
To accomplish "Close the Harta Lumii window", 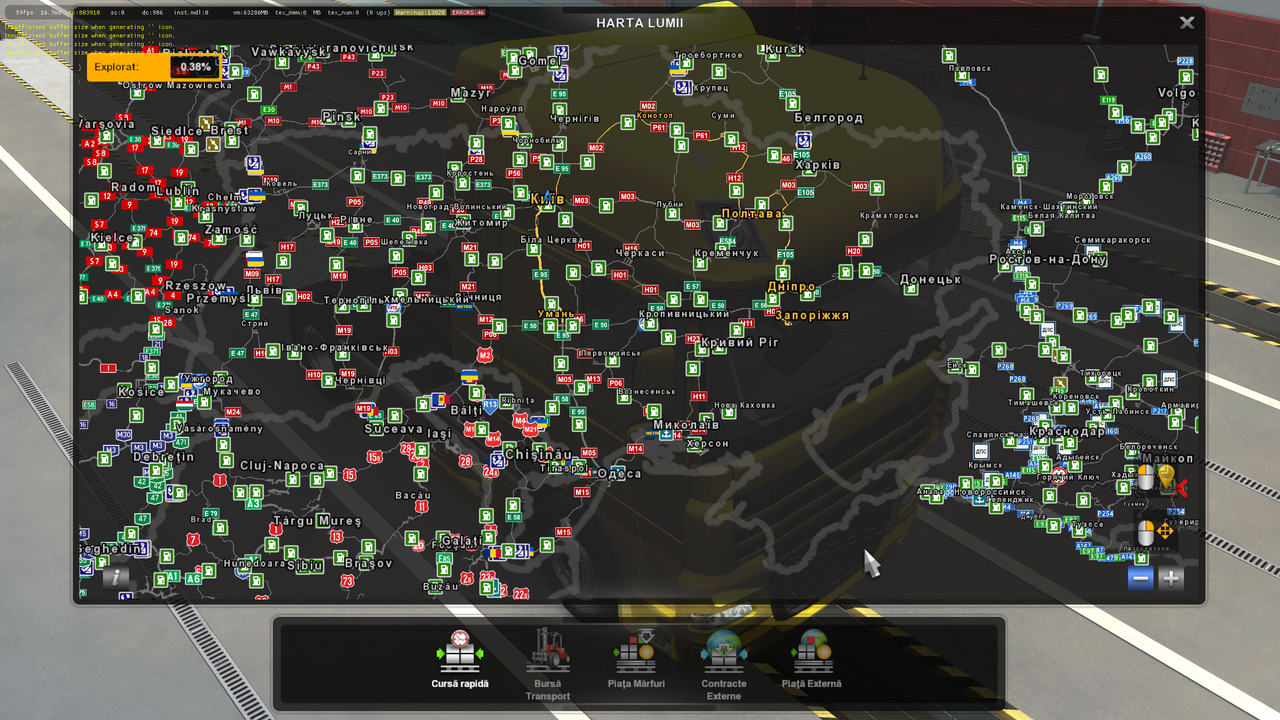I will click(1187, 22).
